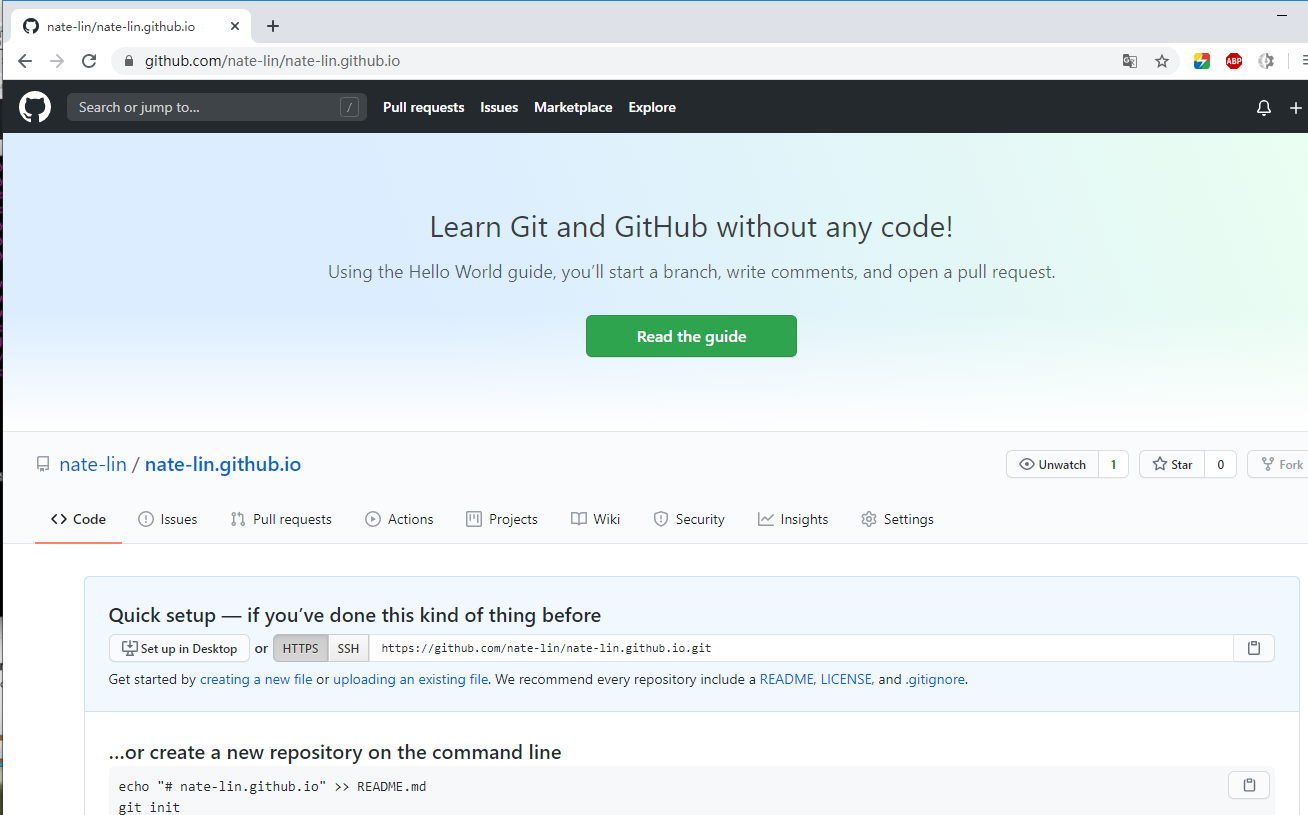Open Issues in the top navigation bar
The image size is (1308, 815).
click(x=499, y=107)
